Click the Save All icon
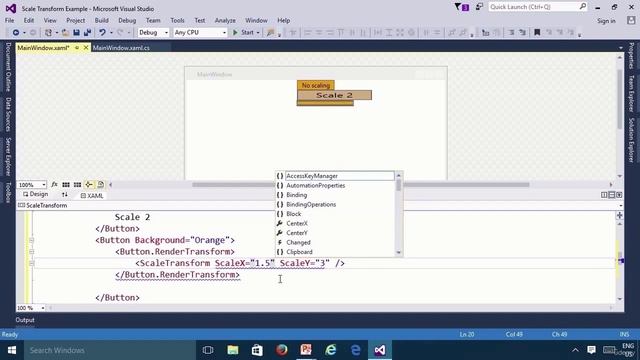The image size is (640, 360). tap(87, 32)
